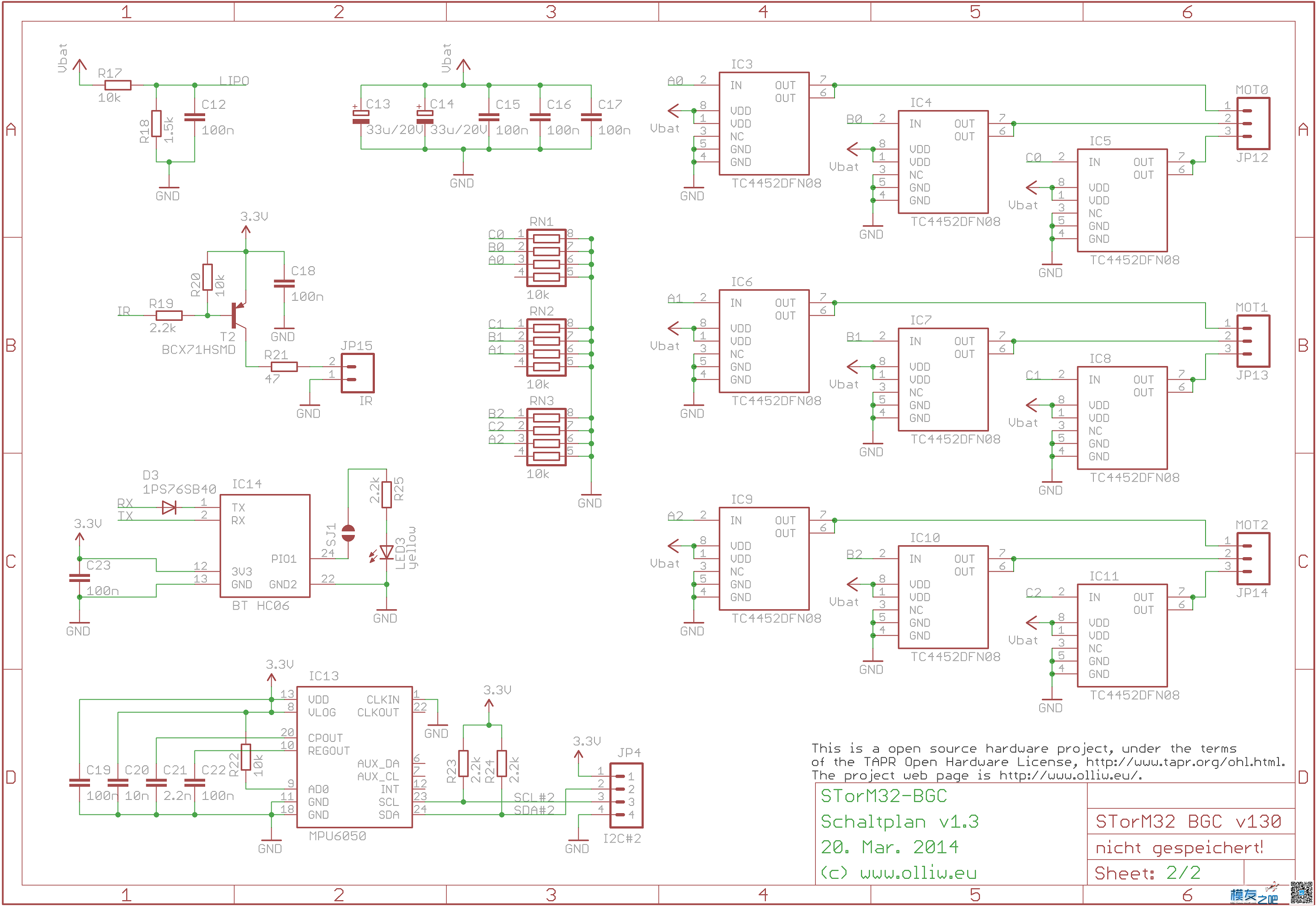Select the R19 2.2k resistor symbol

point(169,315)
